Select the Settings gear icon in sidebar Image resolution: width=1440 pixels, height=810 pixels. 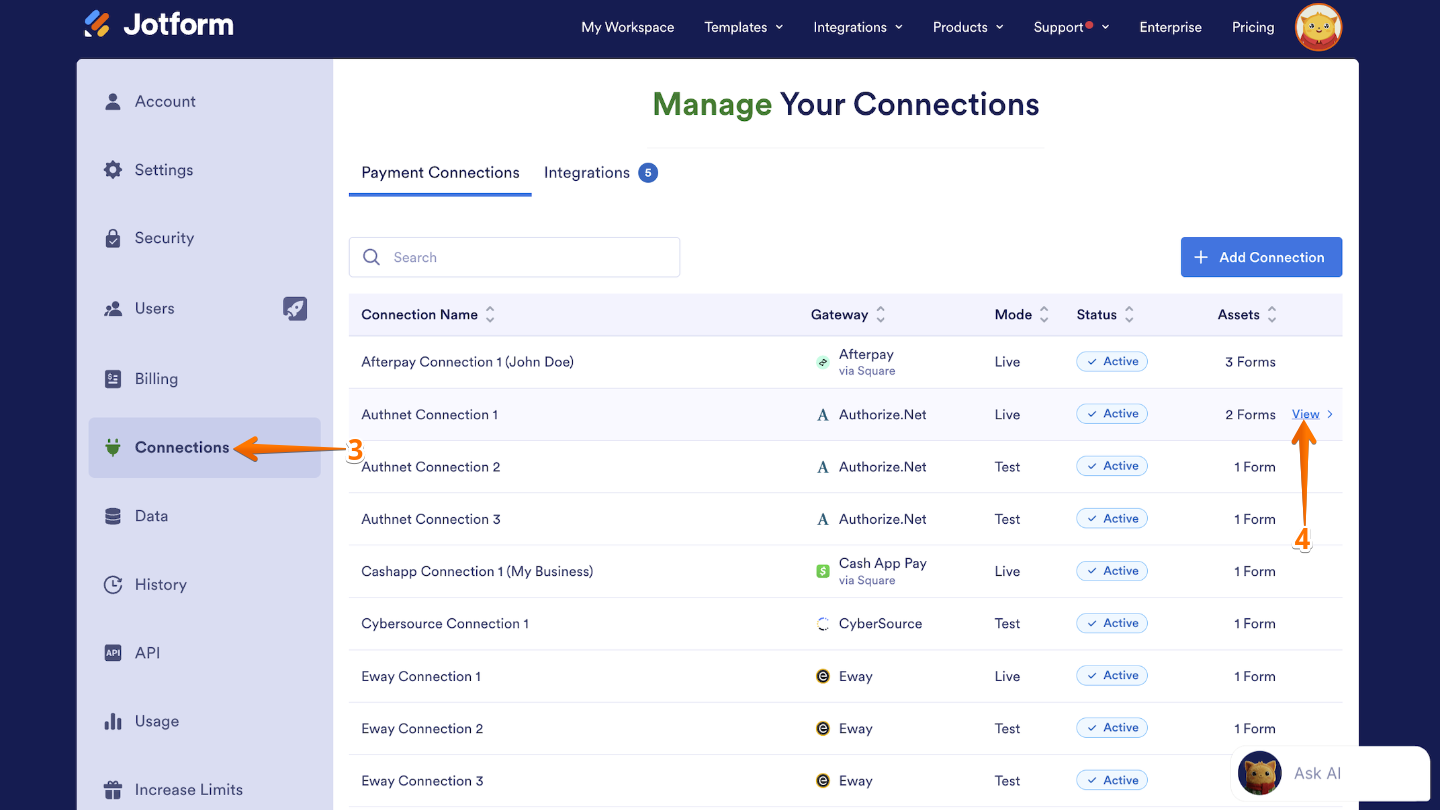tap(113, 169)
